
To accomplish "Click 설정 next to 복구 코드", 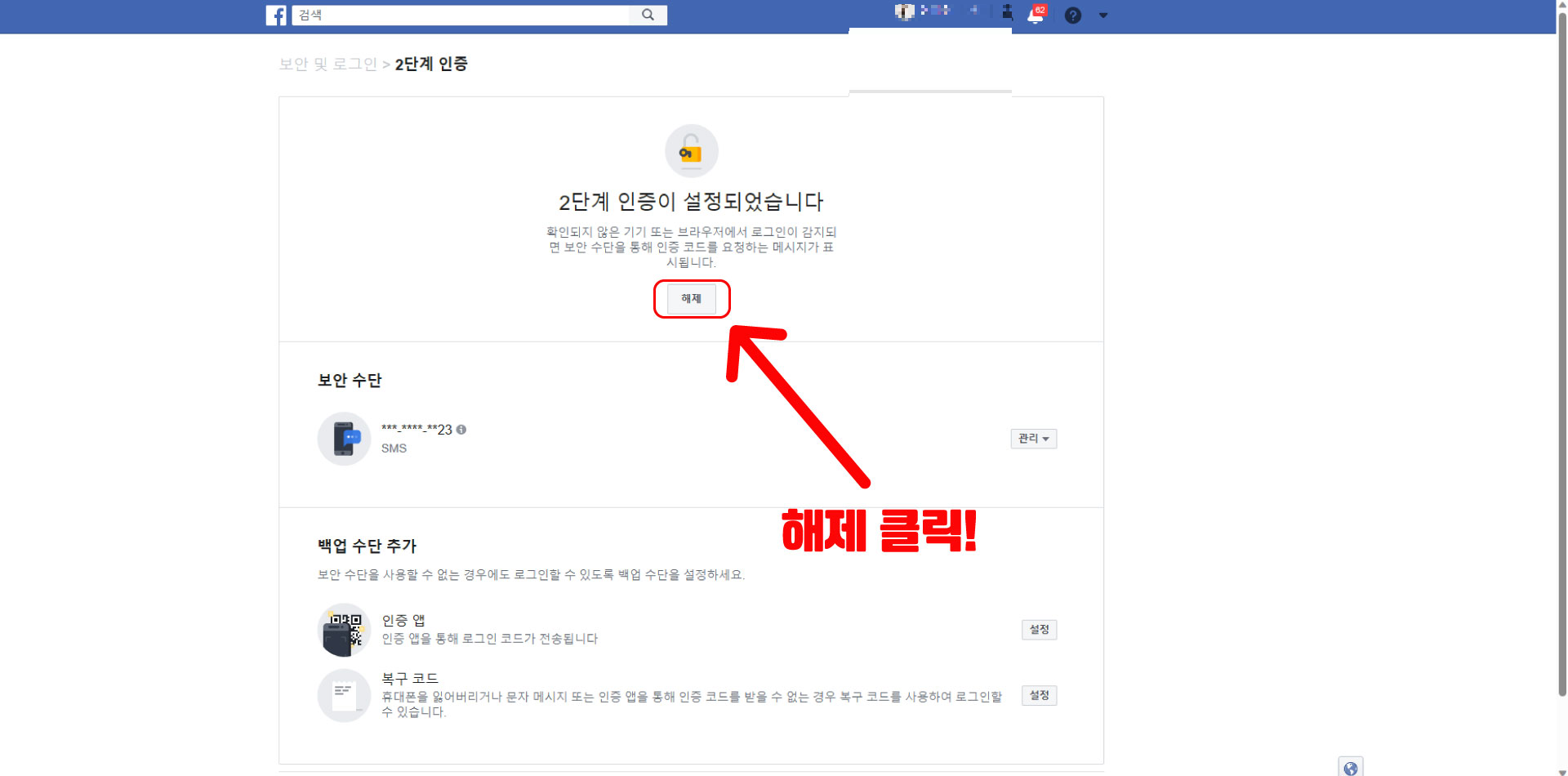I will pyautogui.click(x=1039, y=695).
